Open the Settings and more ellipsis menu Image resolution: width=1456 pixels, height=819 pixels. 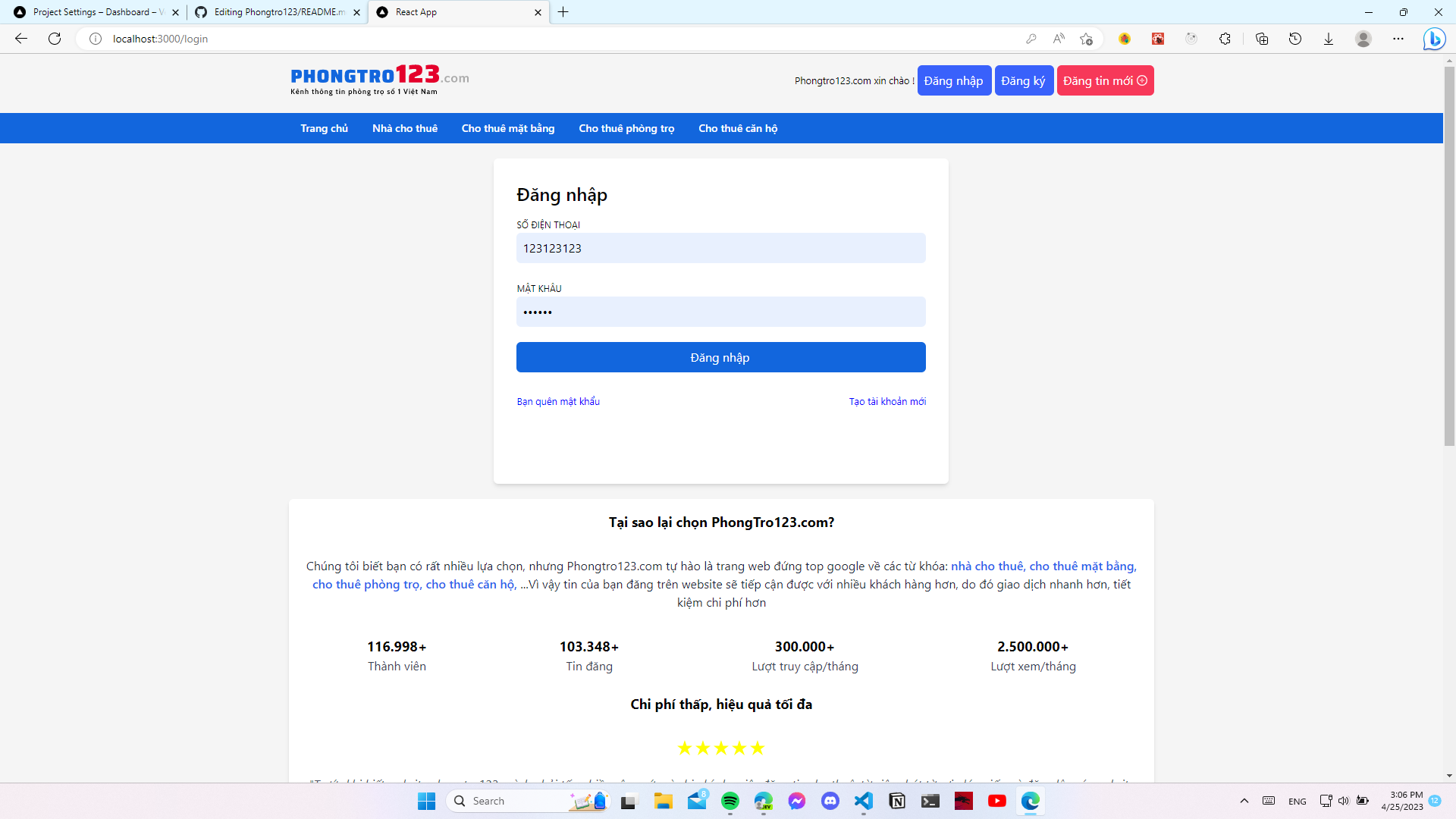coord(1398,39)
